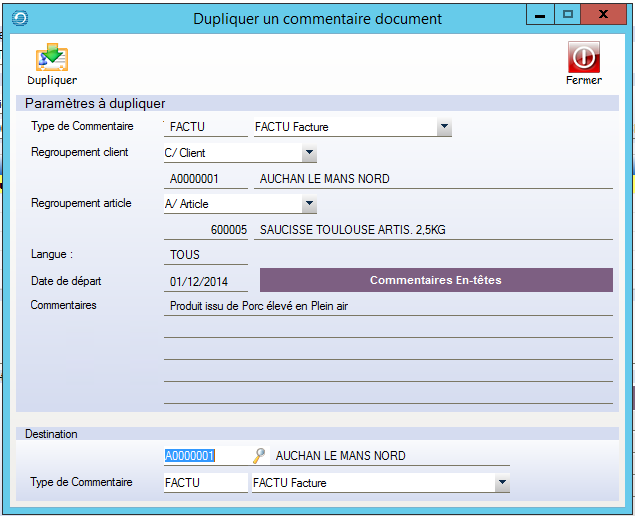Close the window with the red X
635x516 pixels.
tap(604, 16)
